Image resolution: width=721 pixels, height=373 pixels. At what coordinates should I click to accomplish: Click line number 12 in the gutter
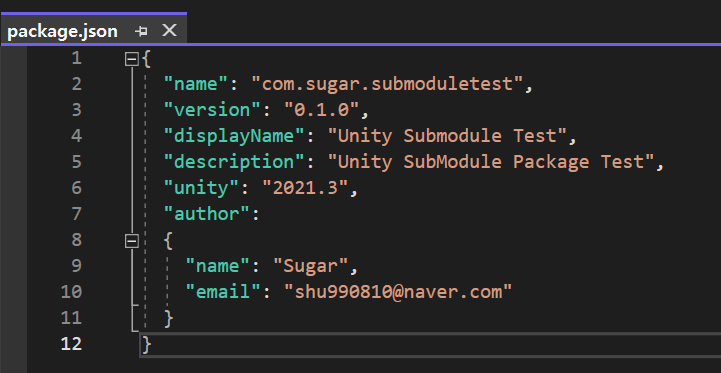click(x=71, y=344)
